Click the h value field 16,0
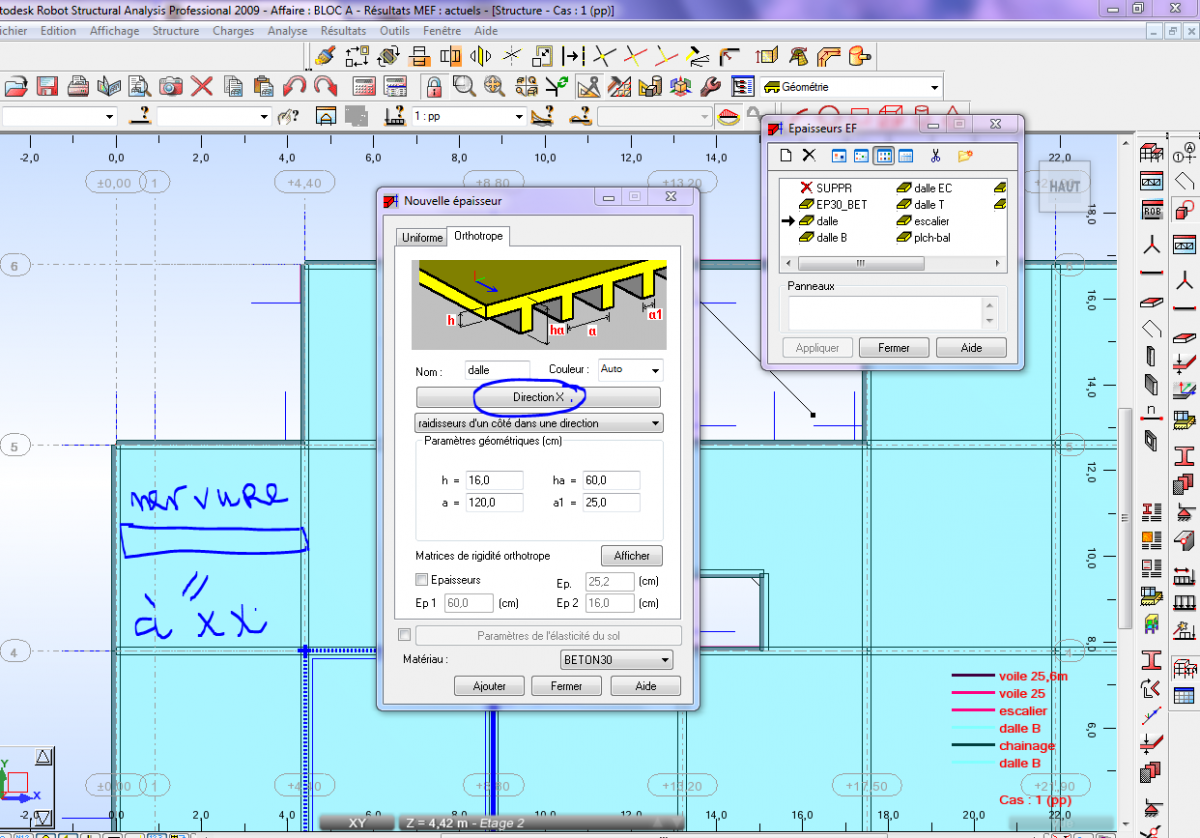The image size is (1200, 838). [x=493, y=481]
